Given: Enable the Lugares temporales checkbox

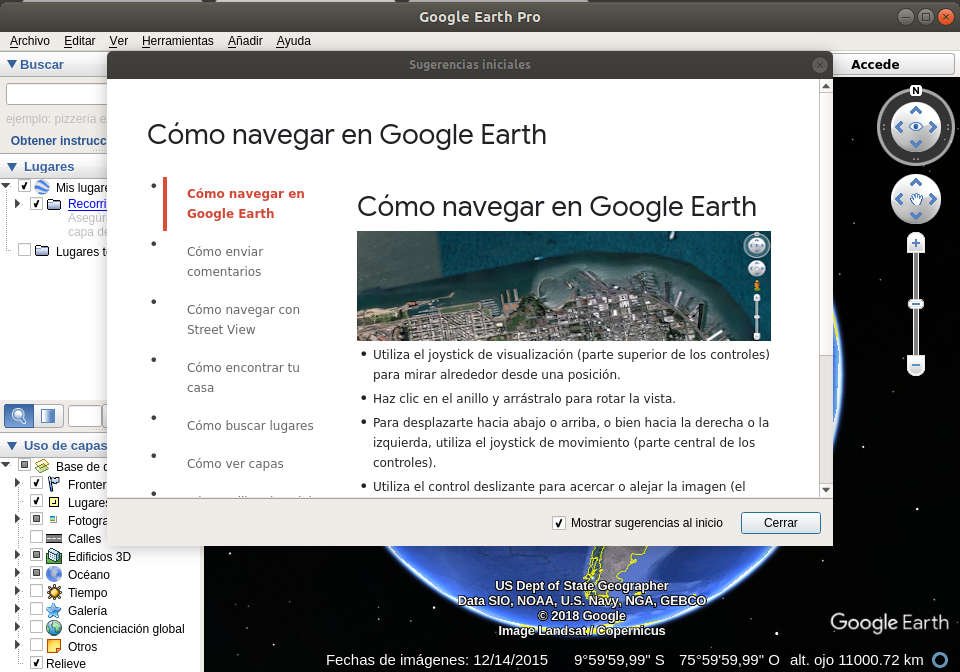Looking at the screenshot, I should coord(24,250).
